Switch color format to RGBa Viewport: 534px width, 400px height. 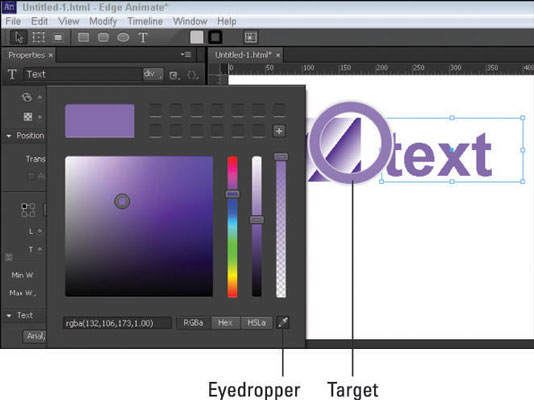[x=193, y=323]
